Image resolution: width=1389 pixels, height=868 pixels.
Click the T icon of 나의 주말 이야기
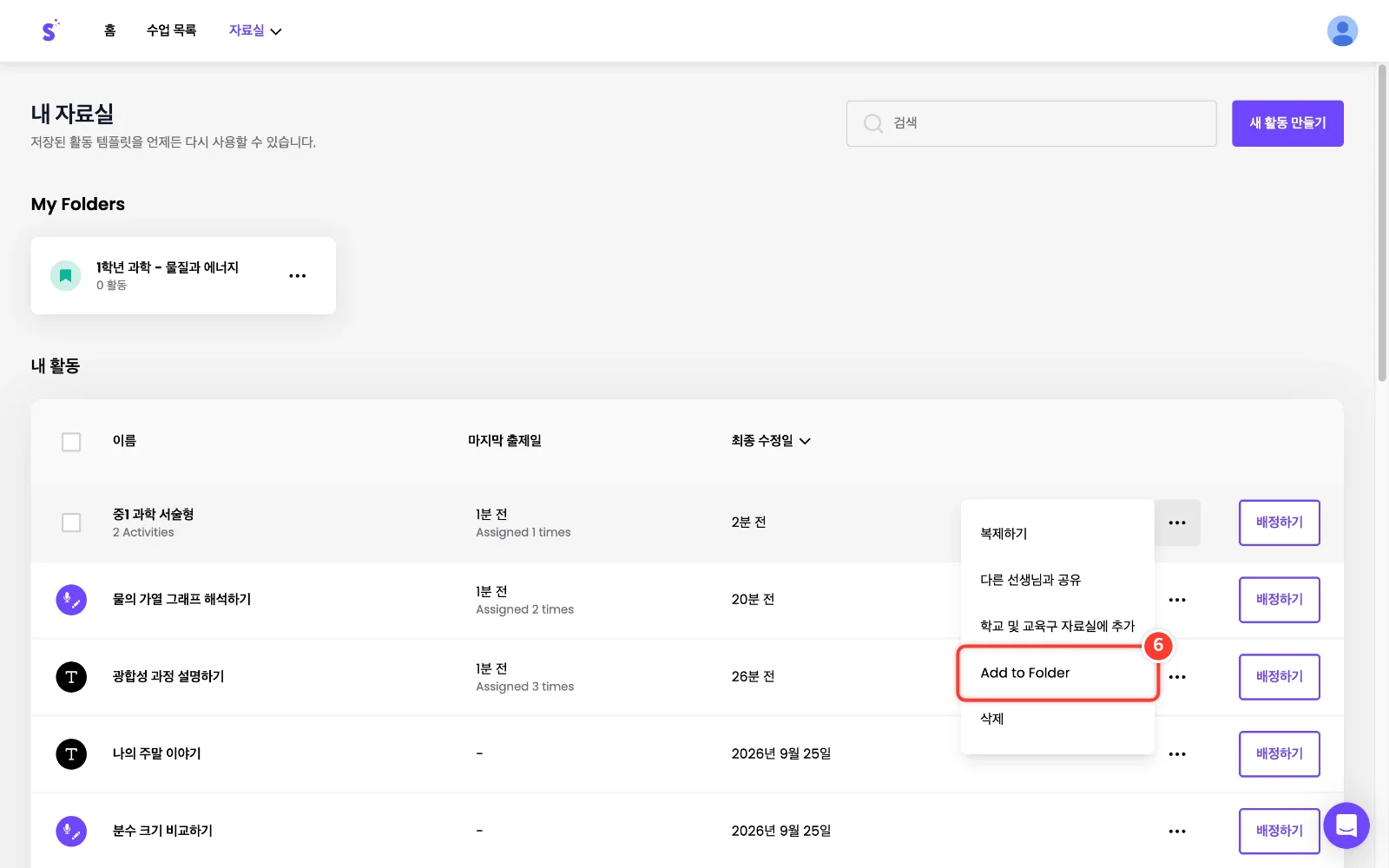71,754
